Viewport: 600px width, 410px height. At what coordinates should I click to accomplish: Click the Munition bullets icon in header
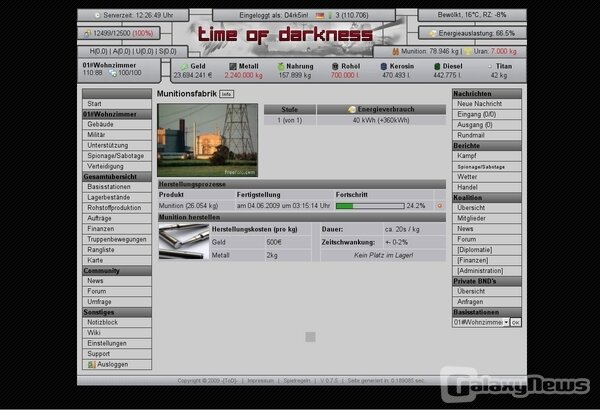click(396, 51)
